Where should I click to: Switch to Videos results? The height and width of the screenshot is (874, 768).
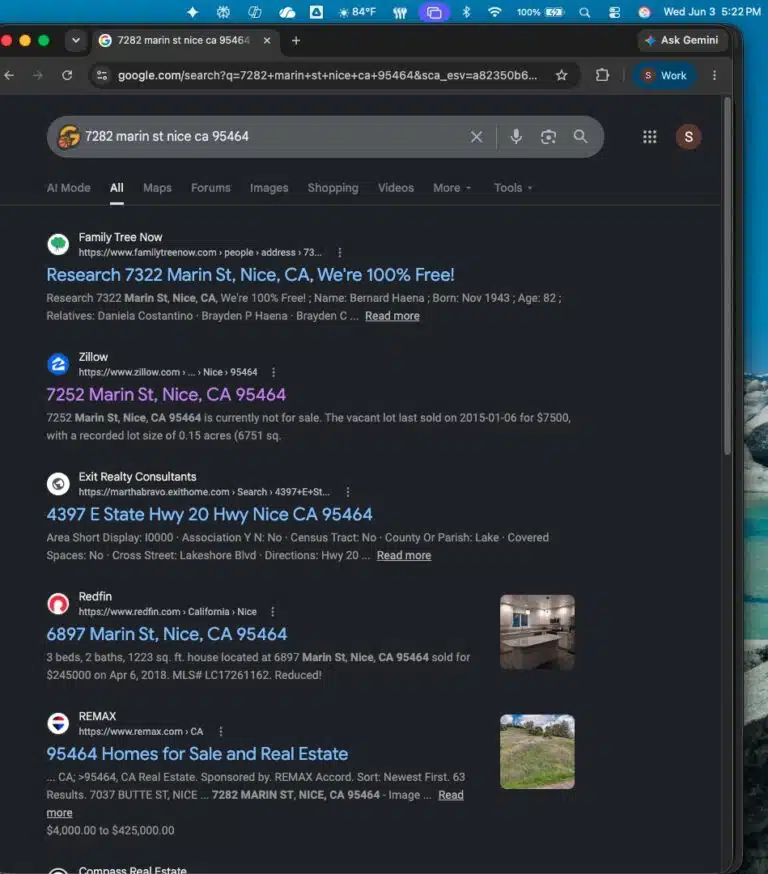[x=396, y=188]
